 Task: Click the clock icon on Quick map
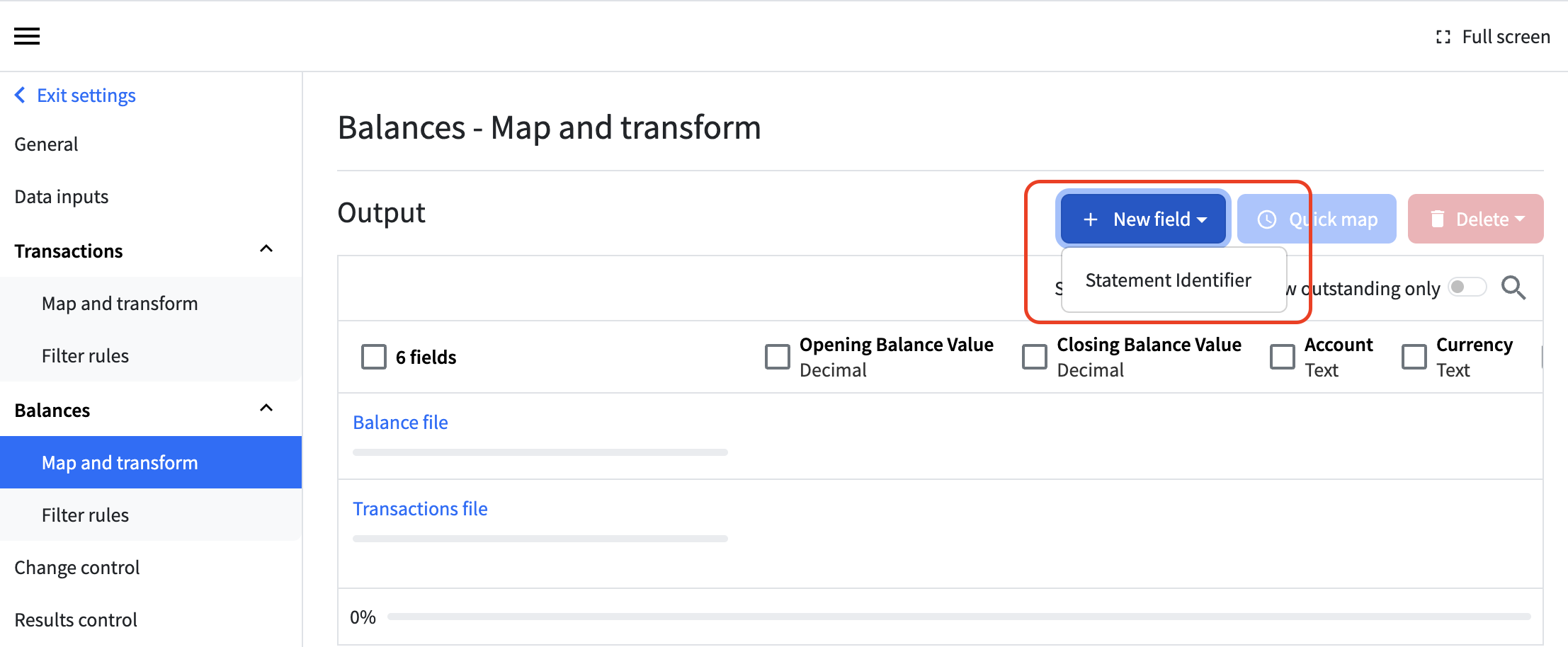(x=1267, y=219)
